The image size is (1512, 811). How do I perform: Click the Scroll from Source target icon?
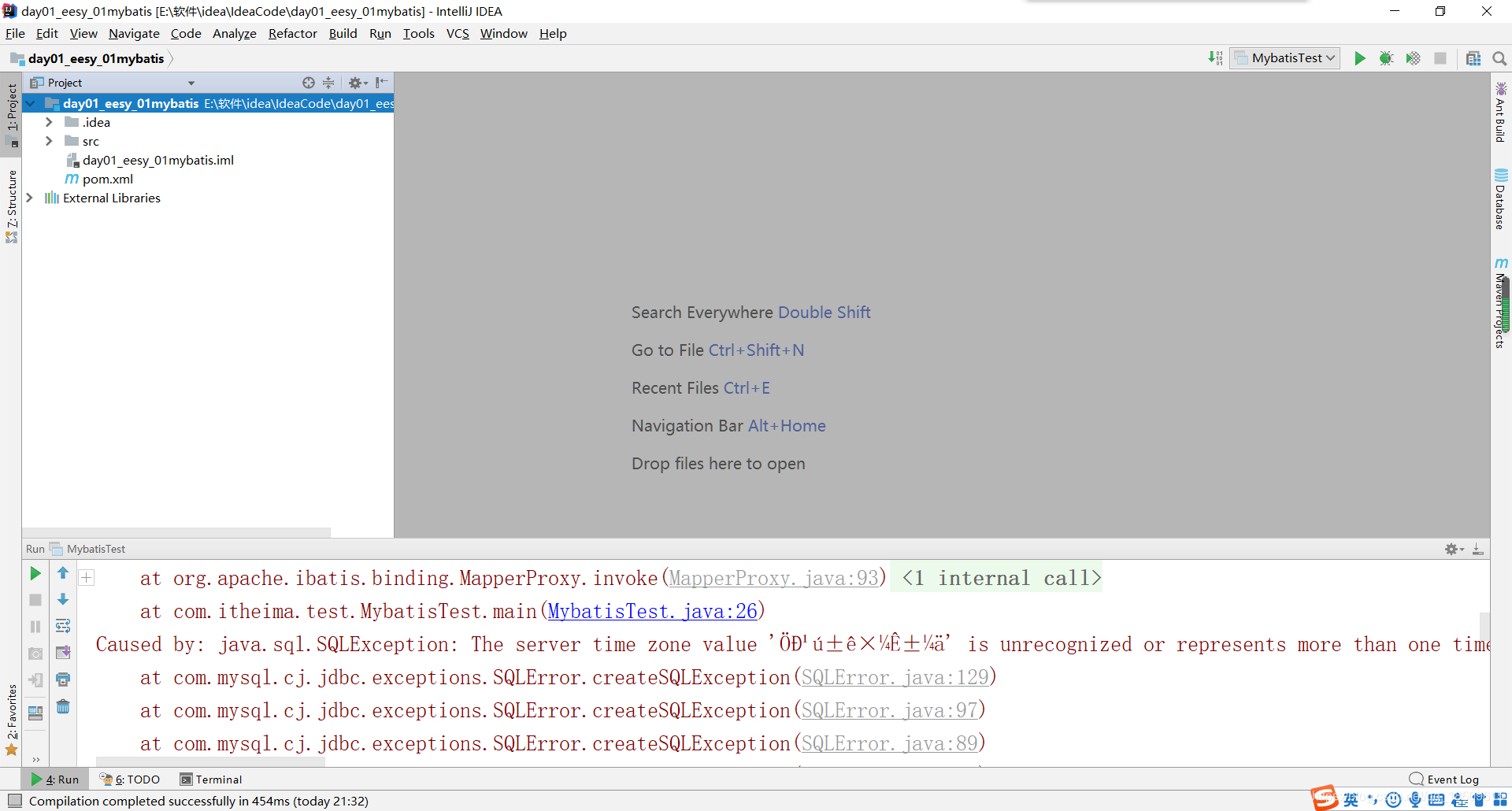(x=308, y=83)
